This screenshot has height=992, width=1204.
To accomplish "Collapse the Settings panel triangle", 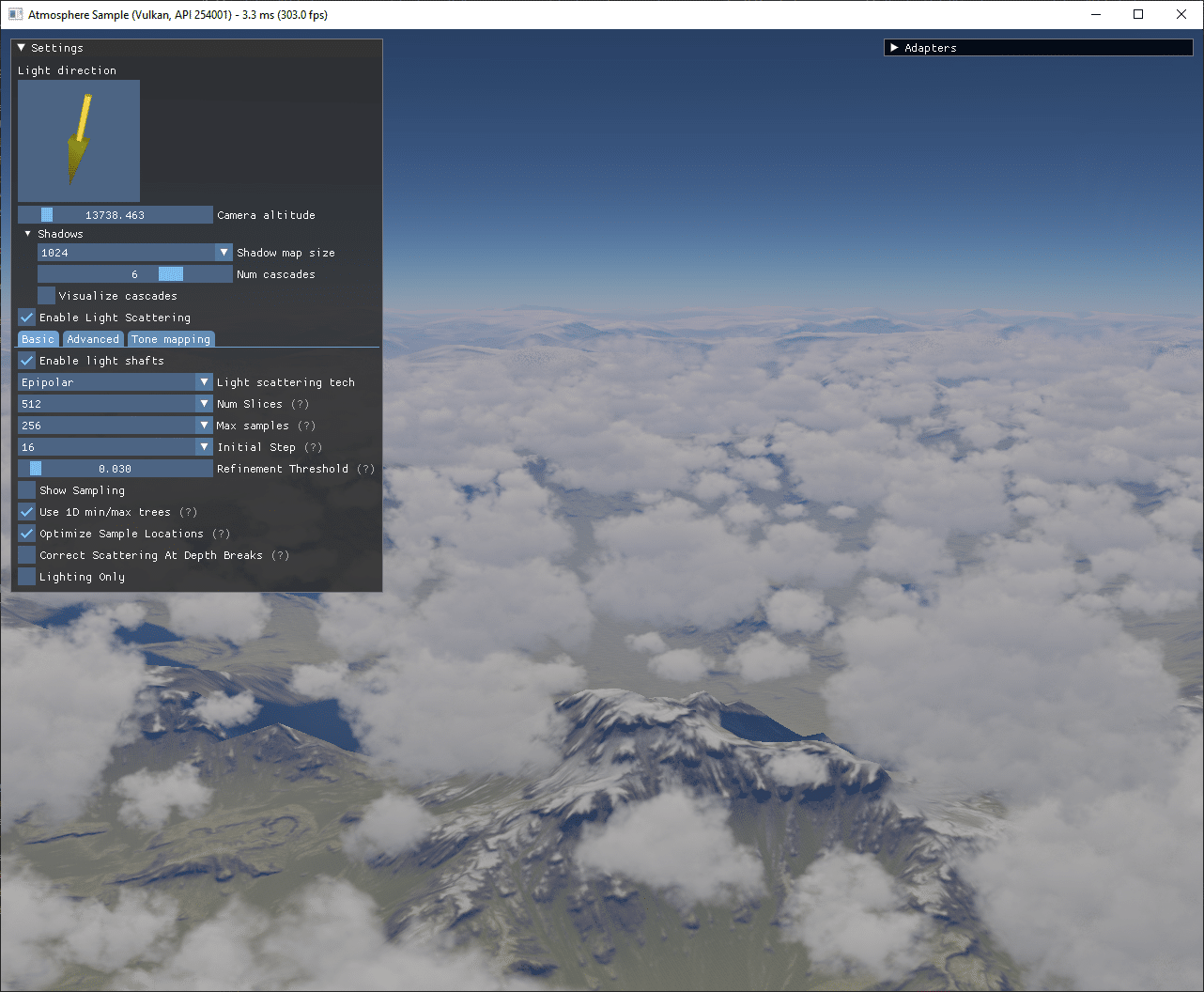I will pos(22,48).
